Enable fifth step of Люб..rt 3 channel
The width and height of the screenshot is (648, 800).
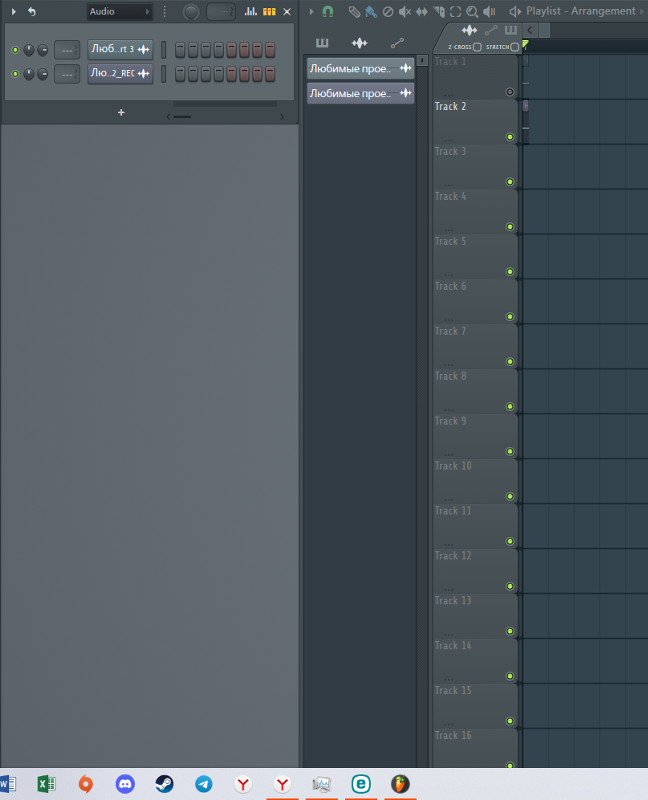tap(232, 49)
